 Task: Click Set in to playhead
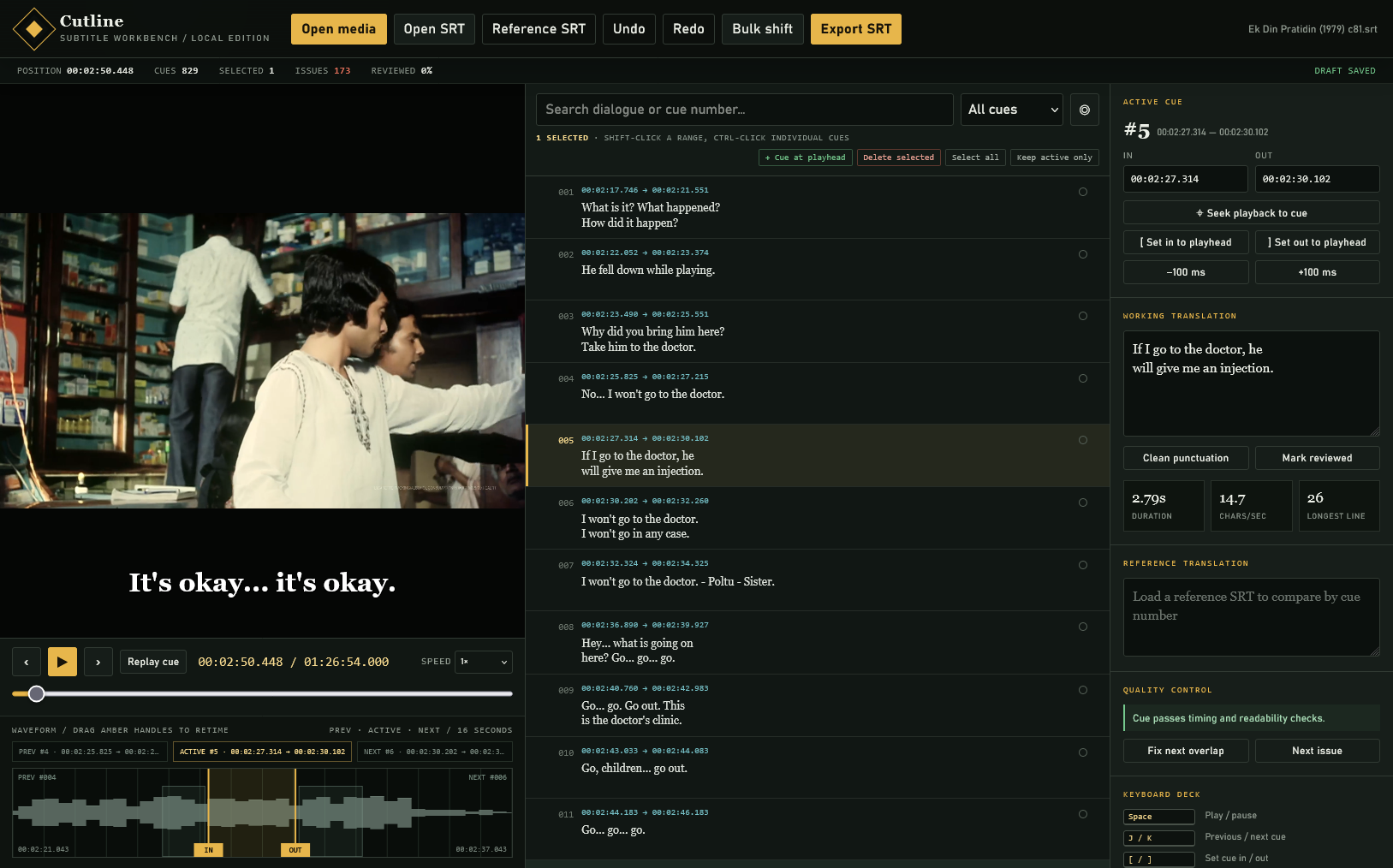[x=1186, y=242]
